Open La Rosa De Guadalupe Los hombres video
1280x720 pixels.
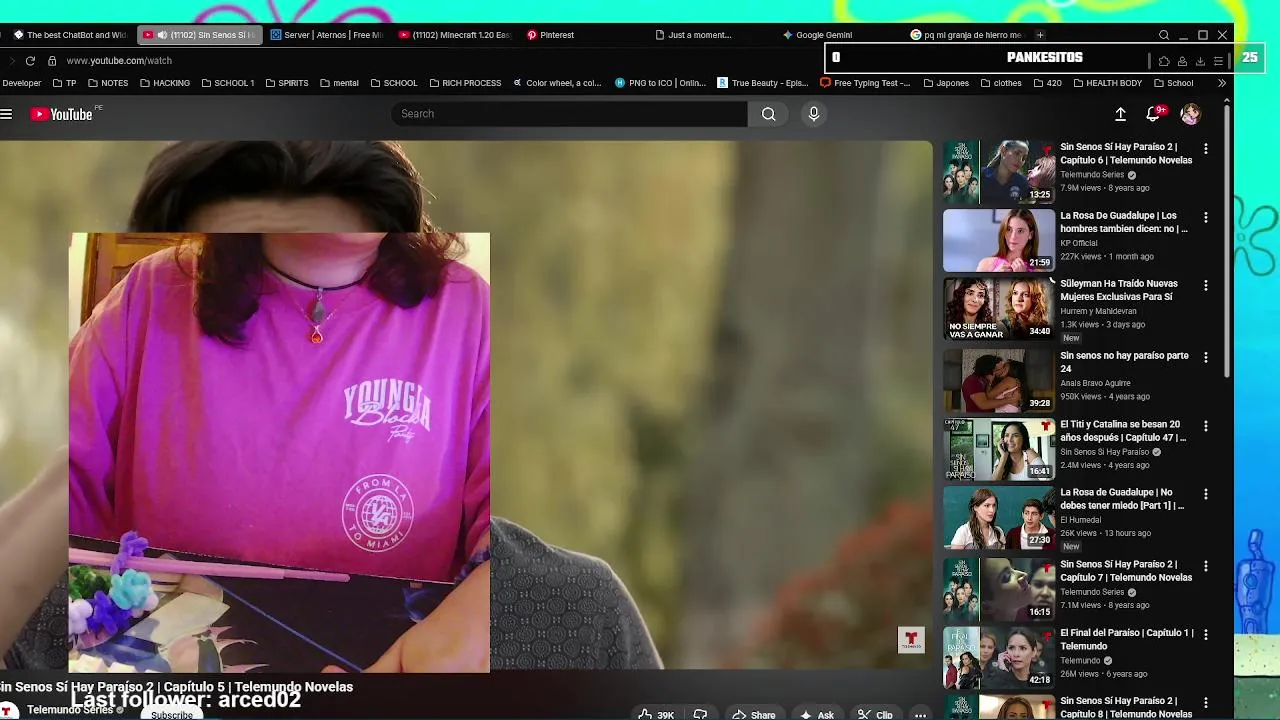999,240
